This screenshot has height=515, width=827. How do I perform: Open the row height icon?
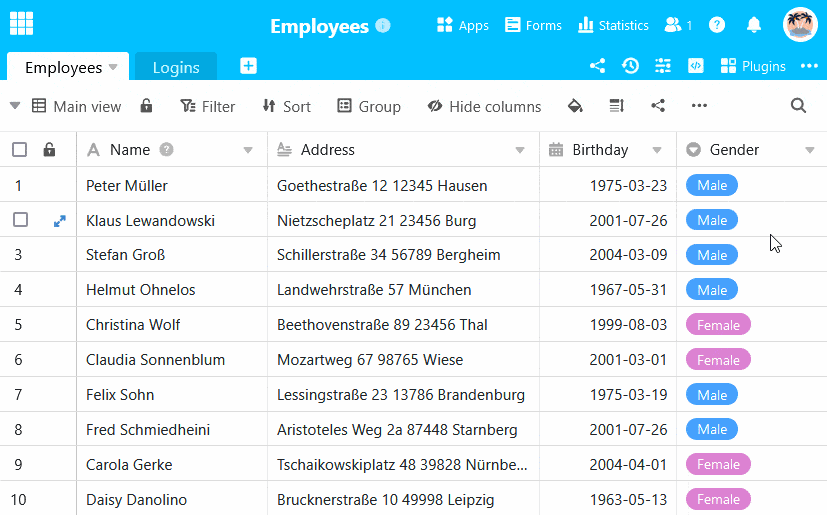point(616,106)
